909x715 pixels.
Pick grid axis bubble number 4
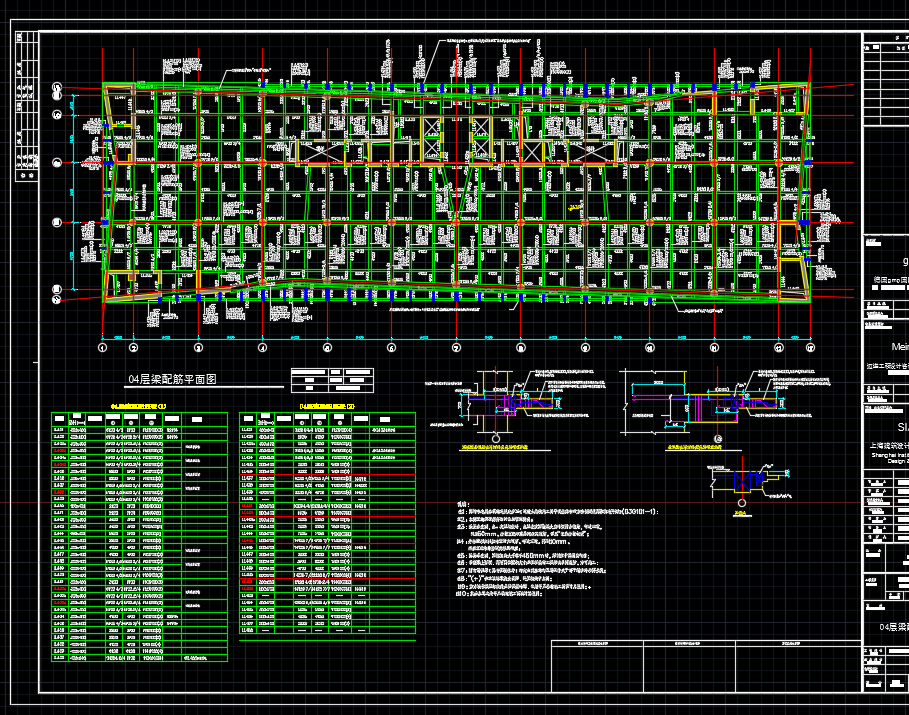click(x=263, y=347)
